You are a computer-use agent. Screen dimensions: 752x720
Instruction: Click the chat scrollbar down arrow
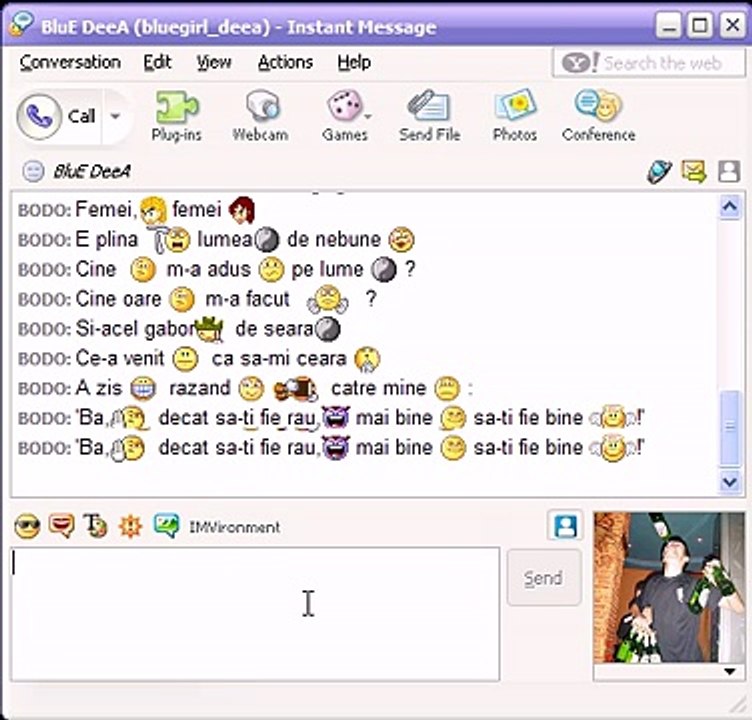click(x=729, y=481)
